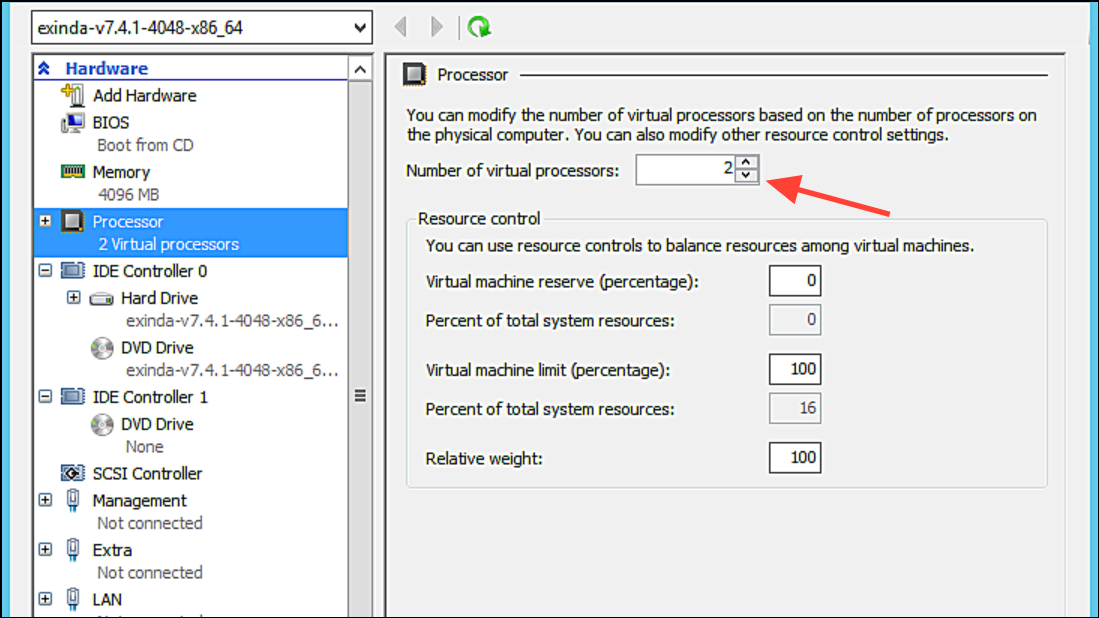Click the '2 Virtual processors' text
The width and height of the screenshot is (1099, 618).
point(168,245)
